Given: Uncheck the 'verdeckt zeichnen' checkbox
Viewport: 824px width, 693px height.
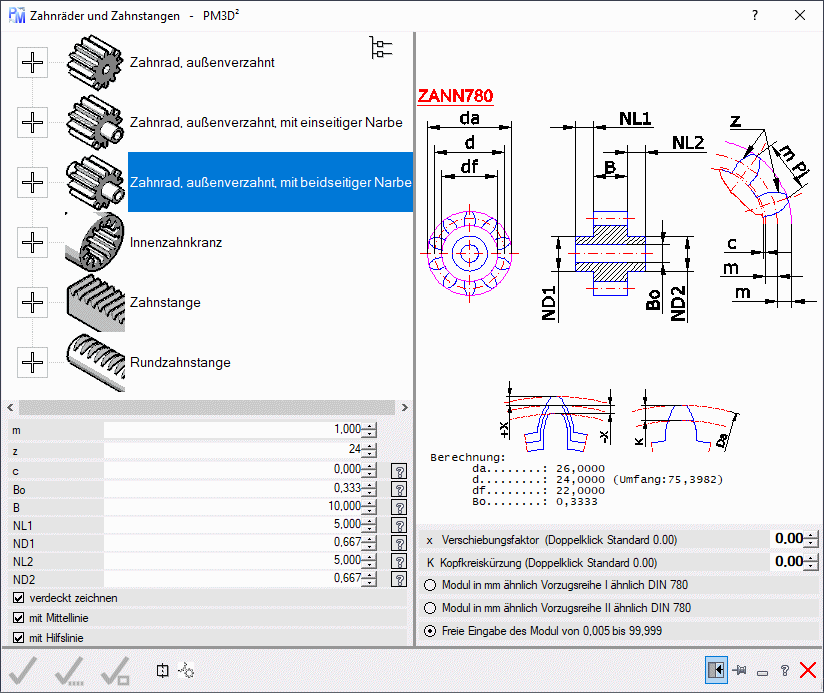Looking at the screenshot, I should (x=19, y=598).
